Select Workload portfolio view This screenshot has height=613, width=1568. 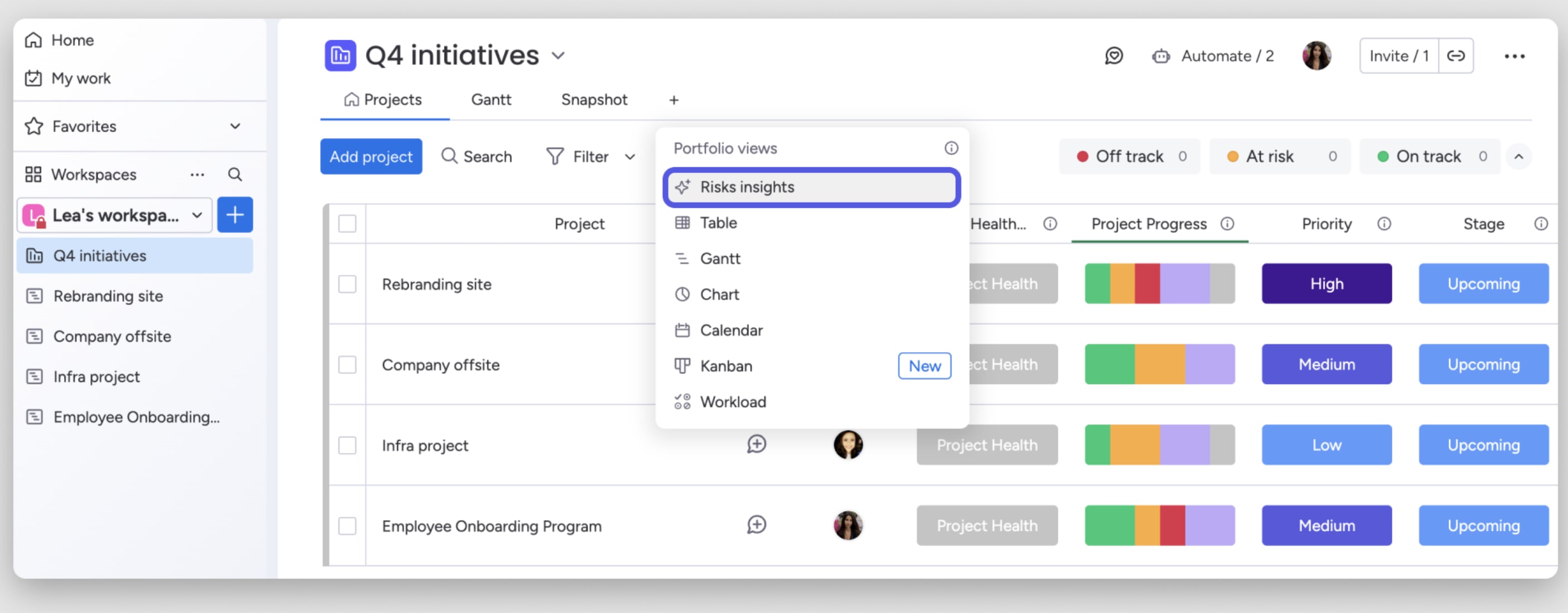(812, 402)
